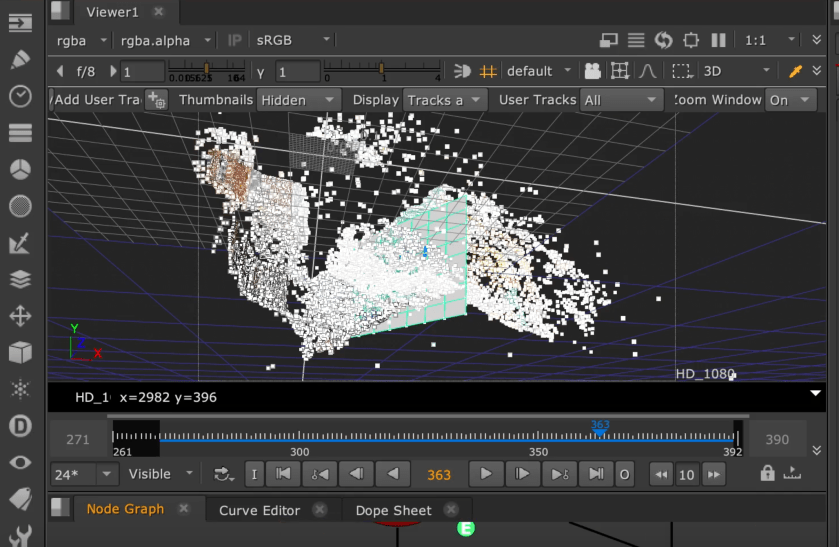Open the Transform nodes move icon

(x=19, y=317)
